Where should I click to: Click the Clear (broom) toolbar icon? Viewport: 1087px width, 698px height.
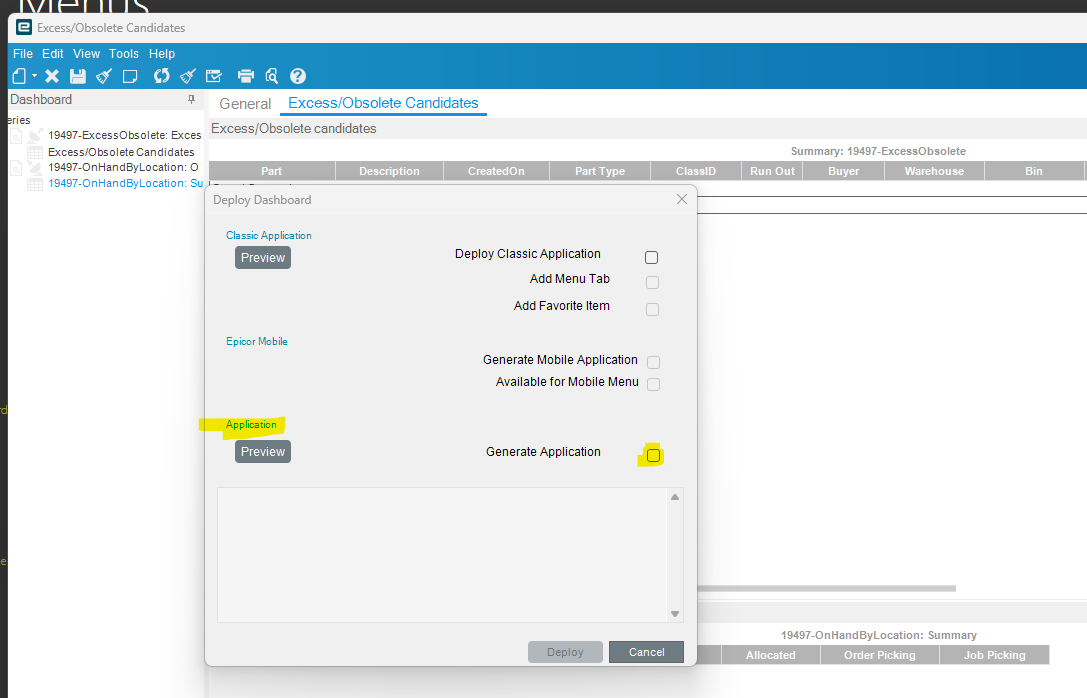(x=104, y=75)
